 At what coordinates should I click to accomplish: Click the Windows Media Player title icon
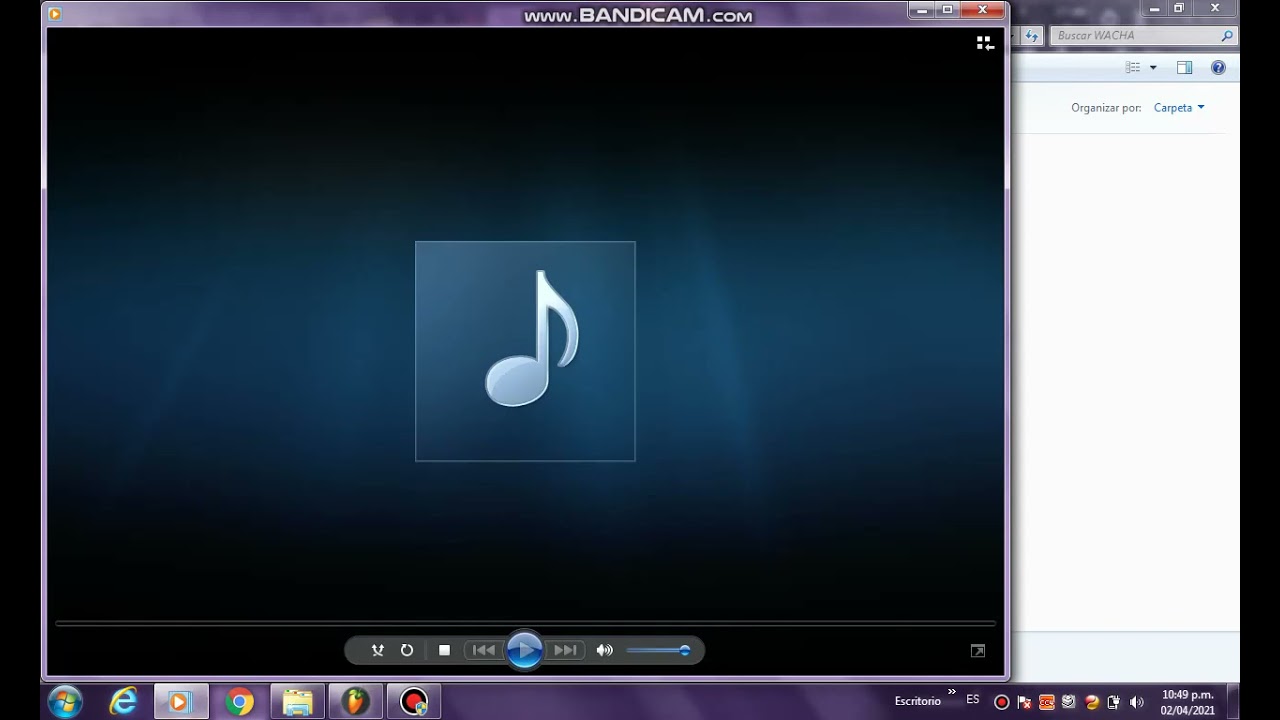55,13
